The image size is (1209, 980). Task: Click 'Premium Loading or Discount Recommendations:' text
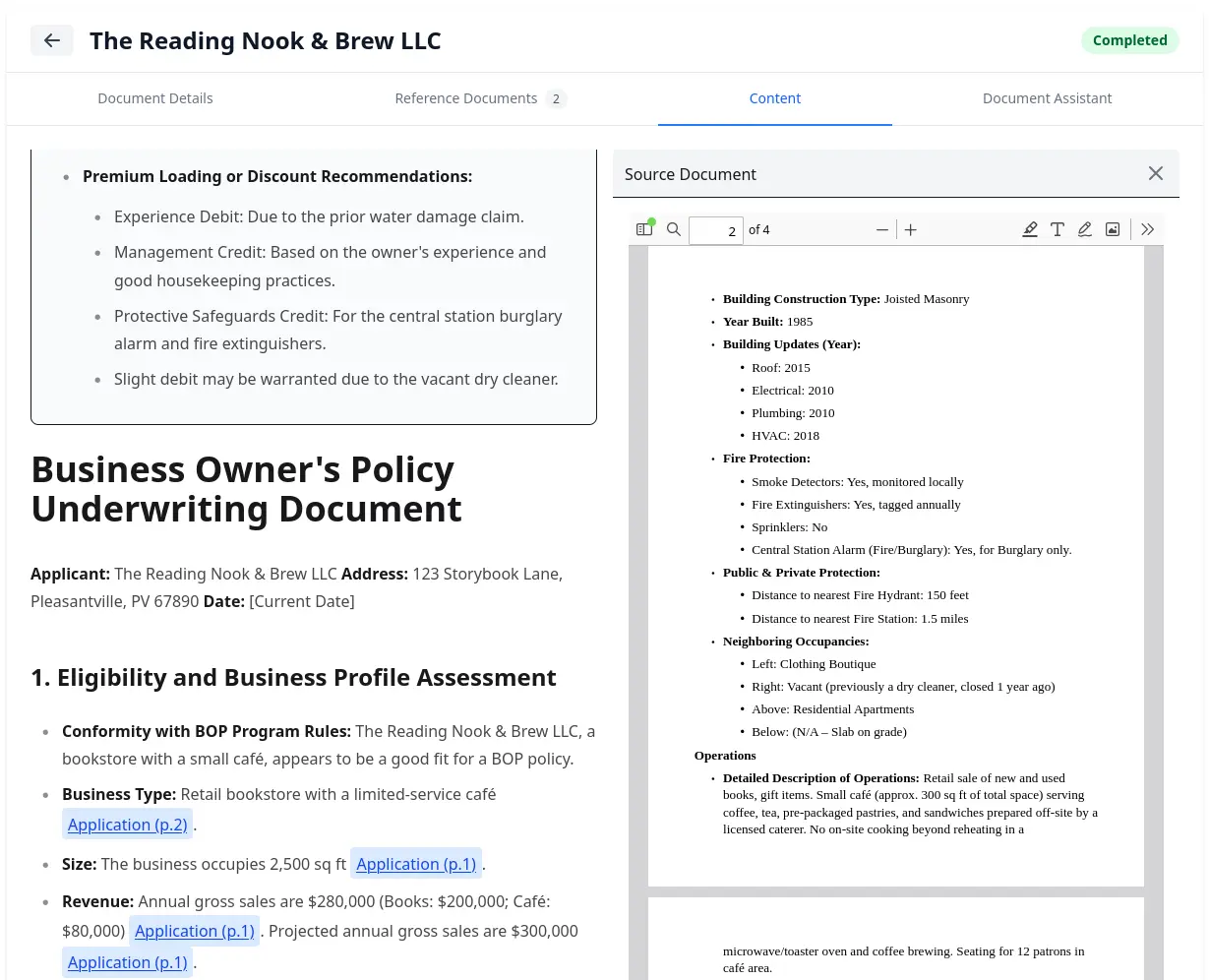(x=277, y=176)
